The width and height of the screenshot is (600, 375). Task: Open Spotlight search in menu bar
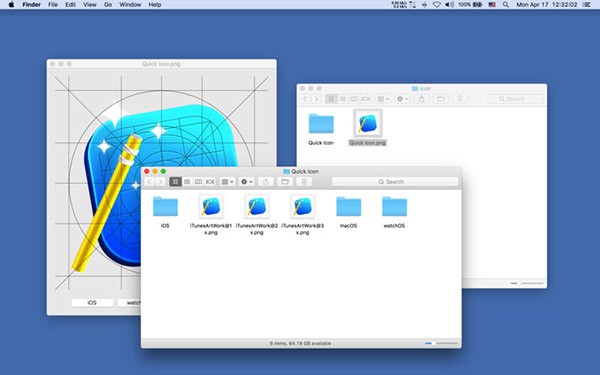tap(506, 5)
